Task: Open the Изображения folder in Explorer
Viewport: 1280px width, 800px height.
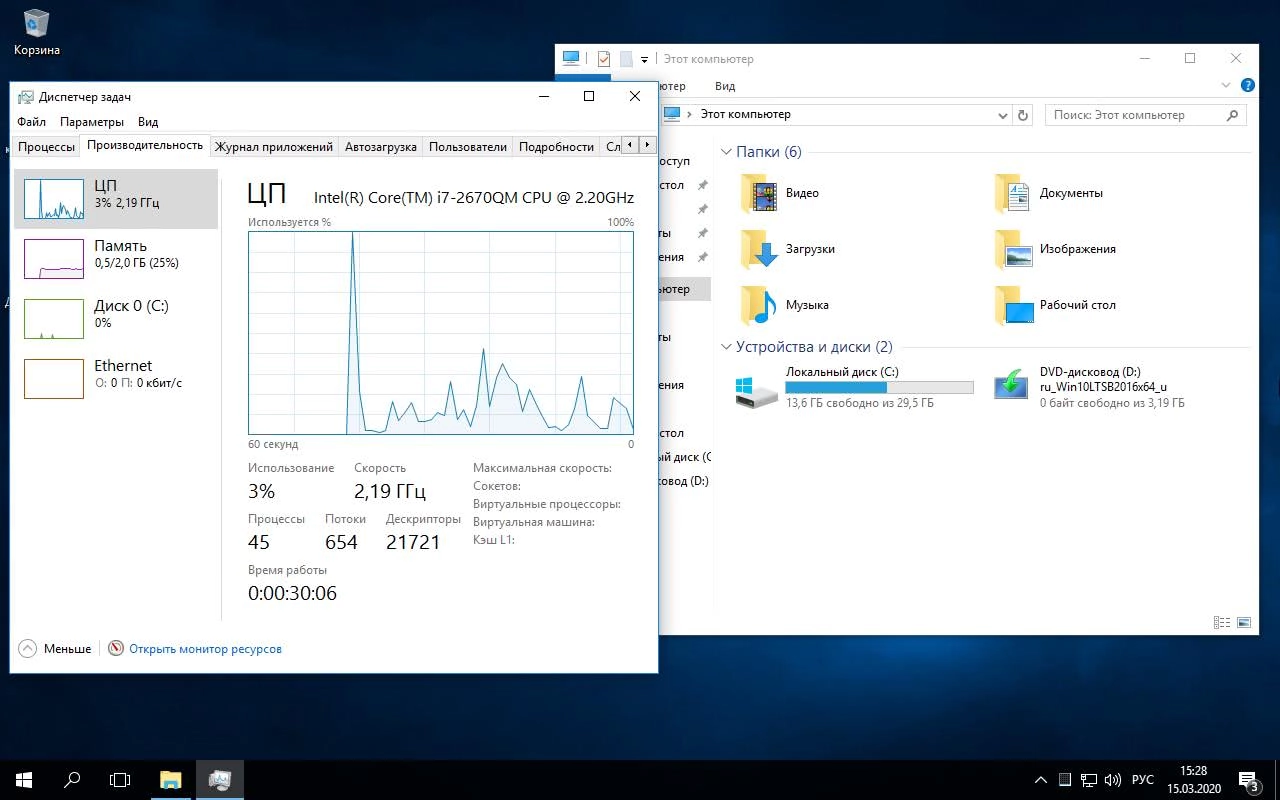Action: click(1055, 249)
